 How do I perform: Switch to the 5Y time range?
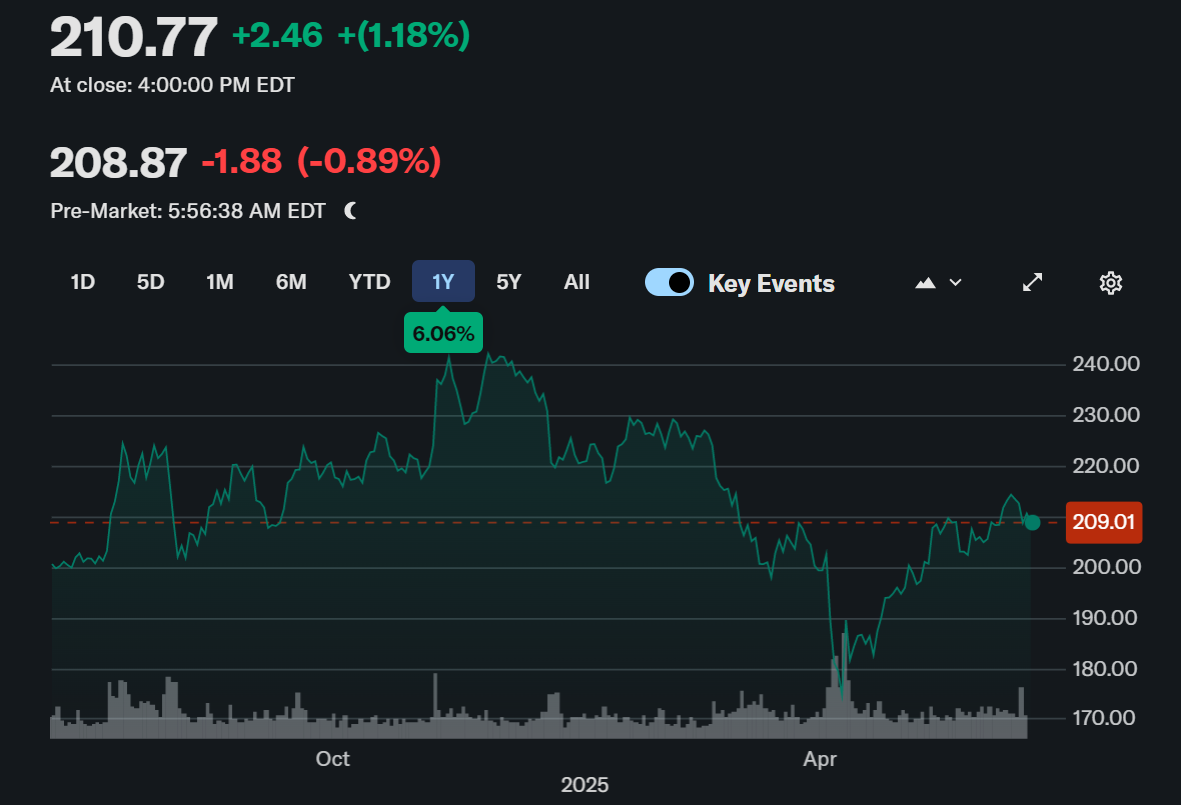[x=508, y=282]
